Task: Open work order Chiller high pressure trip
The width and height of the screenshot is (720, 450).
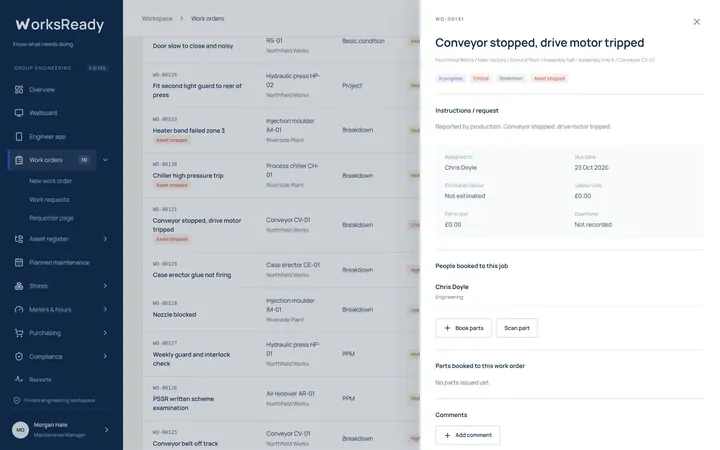Action: (188, 175)
